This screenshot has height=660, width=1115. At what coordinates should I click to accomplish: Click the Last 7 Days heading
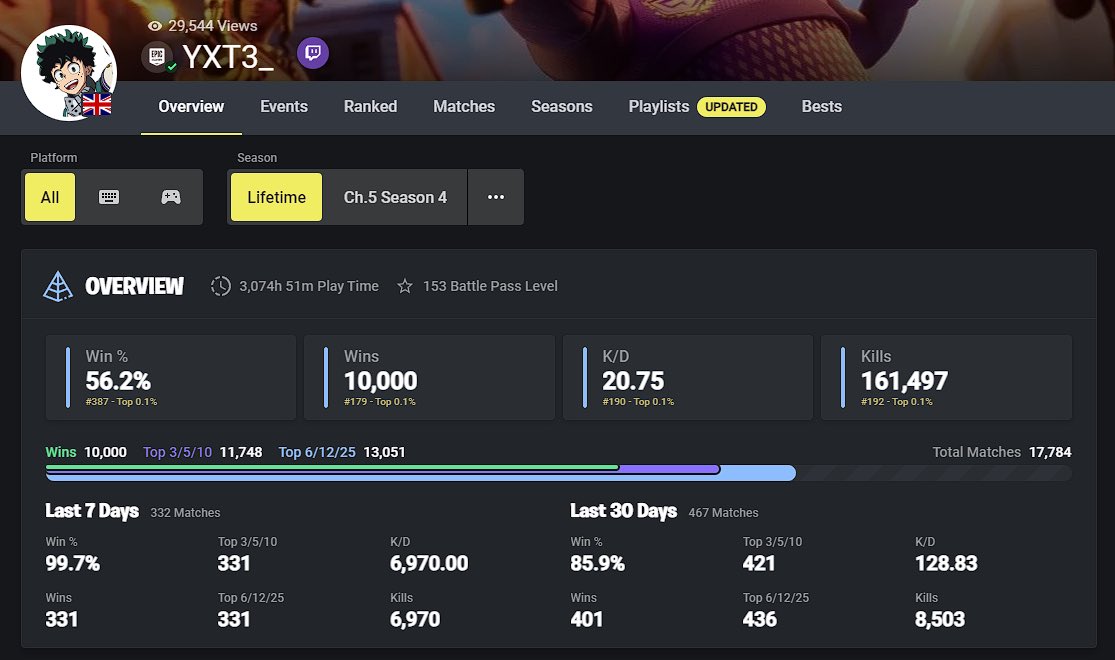tap(92, 511)
